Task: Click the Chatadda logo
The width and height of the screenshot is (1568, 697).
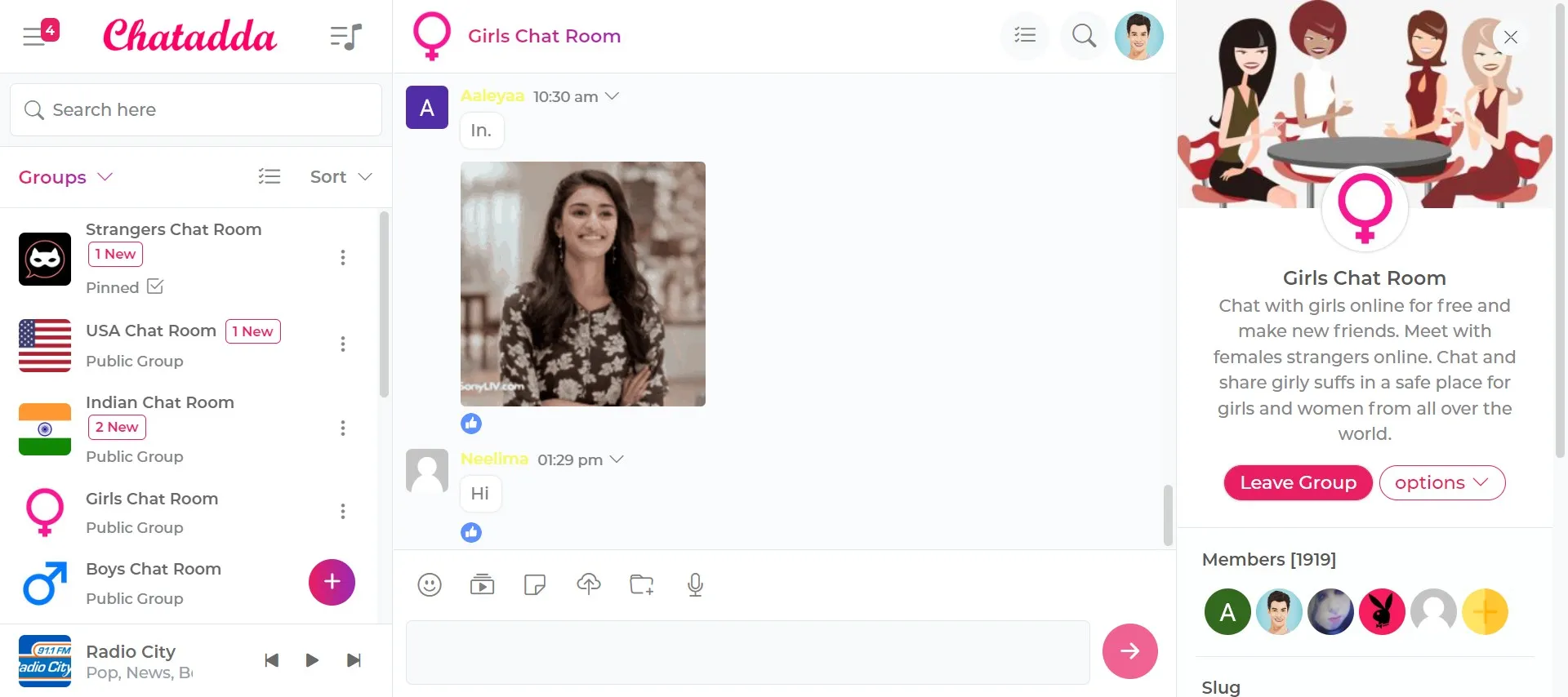Action: 189,36
